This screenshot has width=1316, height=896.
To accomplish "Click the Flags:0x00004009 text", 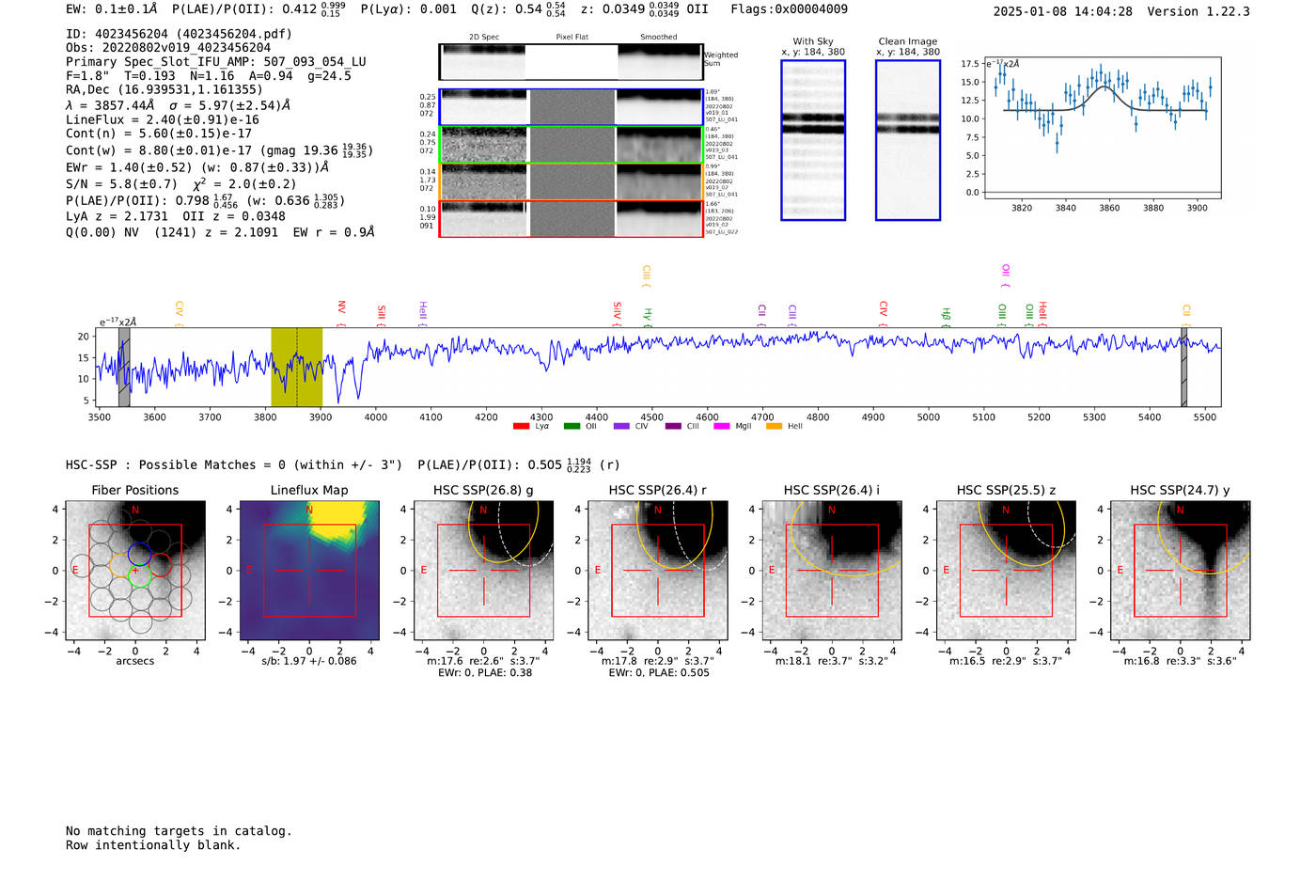I will 789,9.
